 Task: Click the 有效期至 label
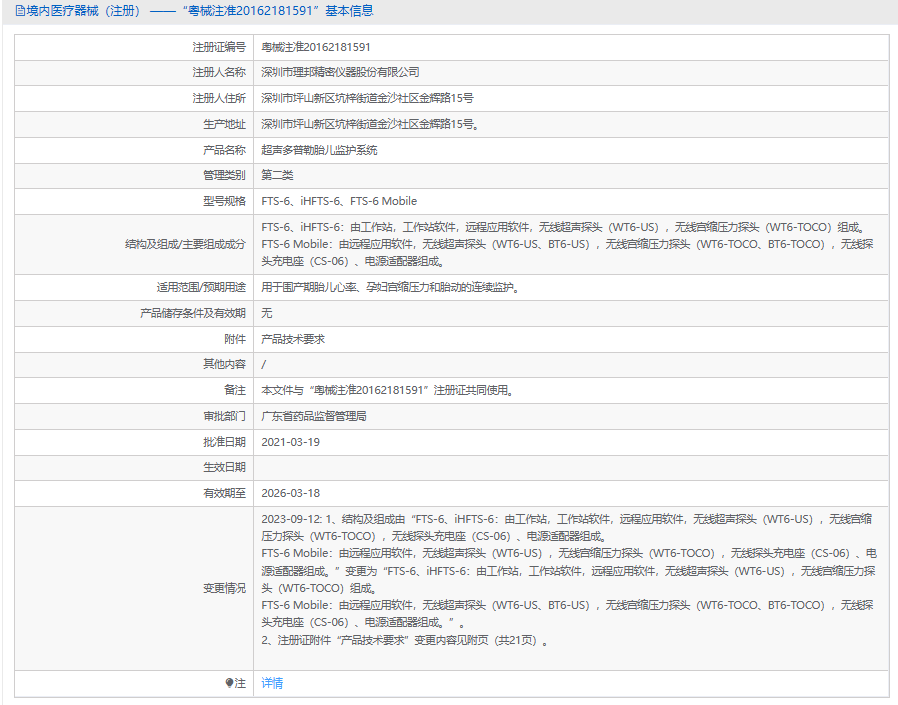[224, 493]
